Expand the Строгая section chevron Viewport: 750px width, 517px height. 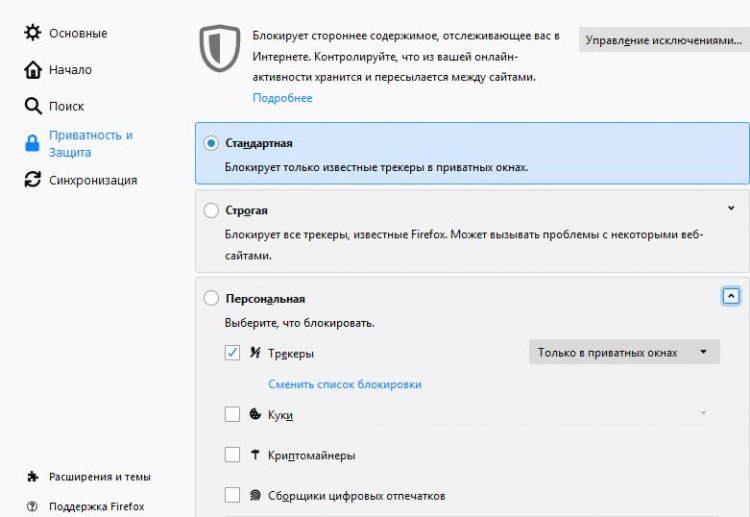tap(731, 208)
